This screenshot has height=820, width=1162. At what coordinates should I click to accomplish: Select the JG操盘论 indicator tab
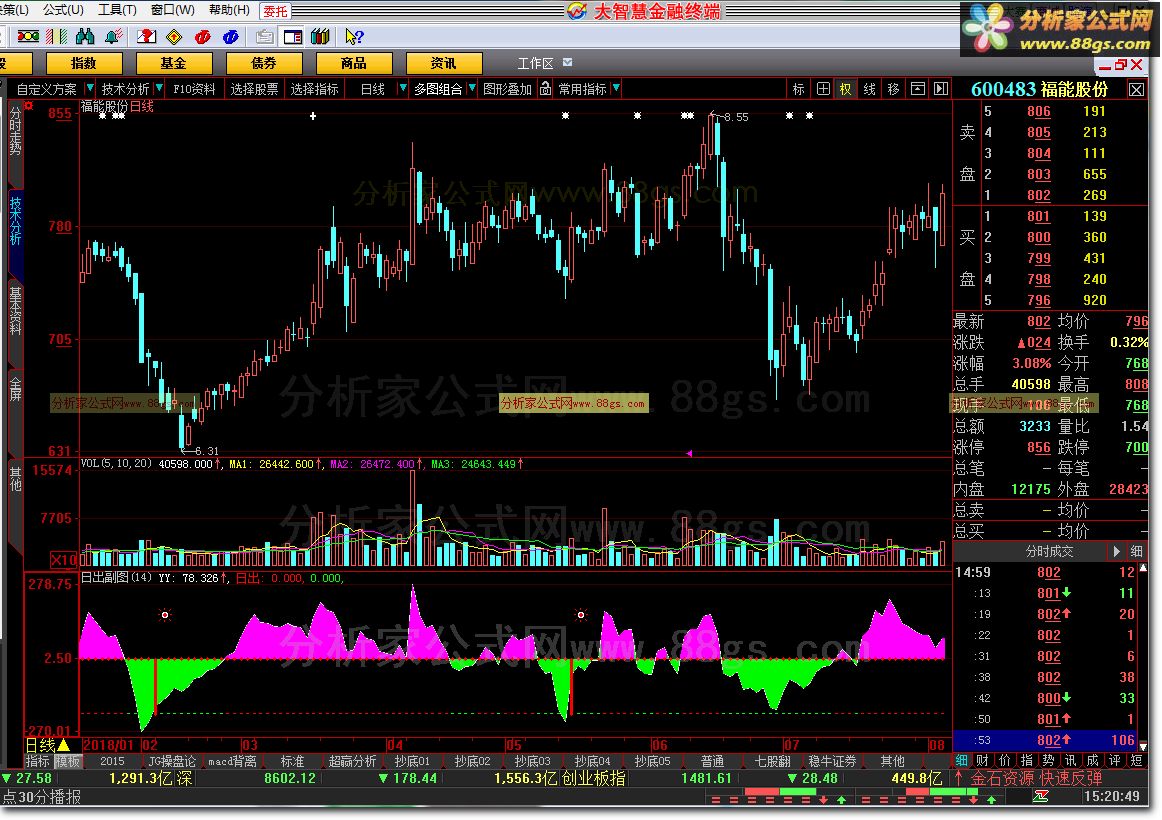point(171,761)
